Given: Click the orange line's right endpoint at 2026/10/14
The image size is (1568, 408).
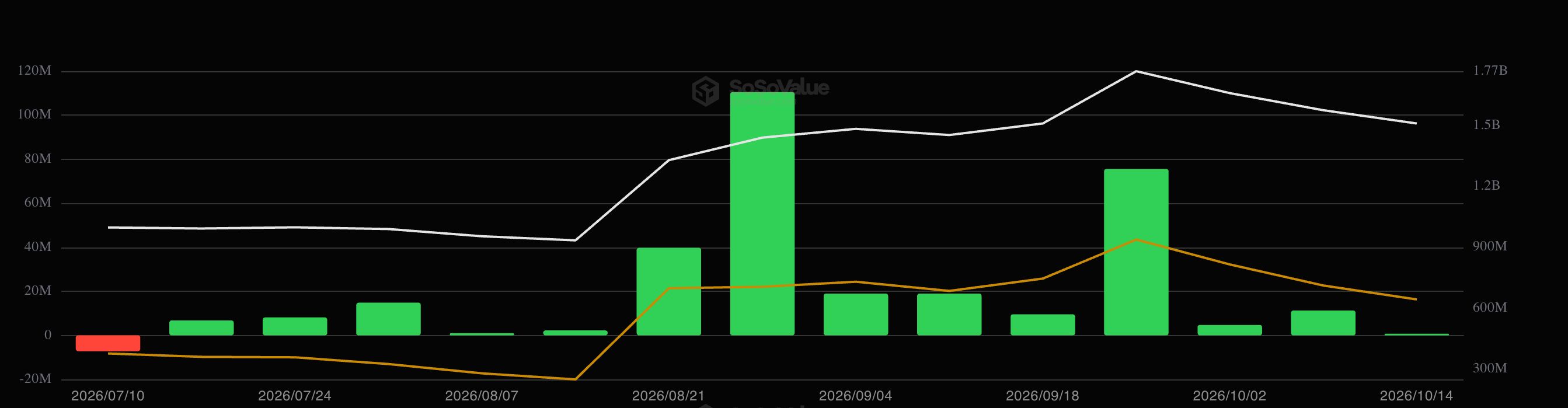Looking at the screenshot, I should pyautogui.click(x=1416, y=299).
